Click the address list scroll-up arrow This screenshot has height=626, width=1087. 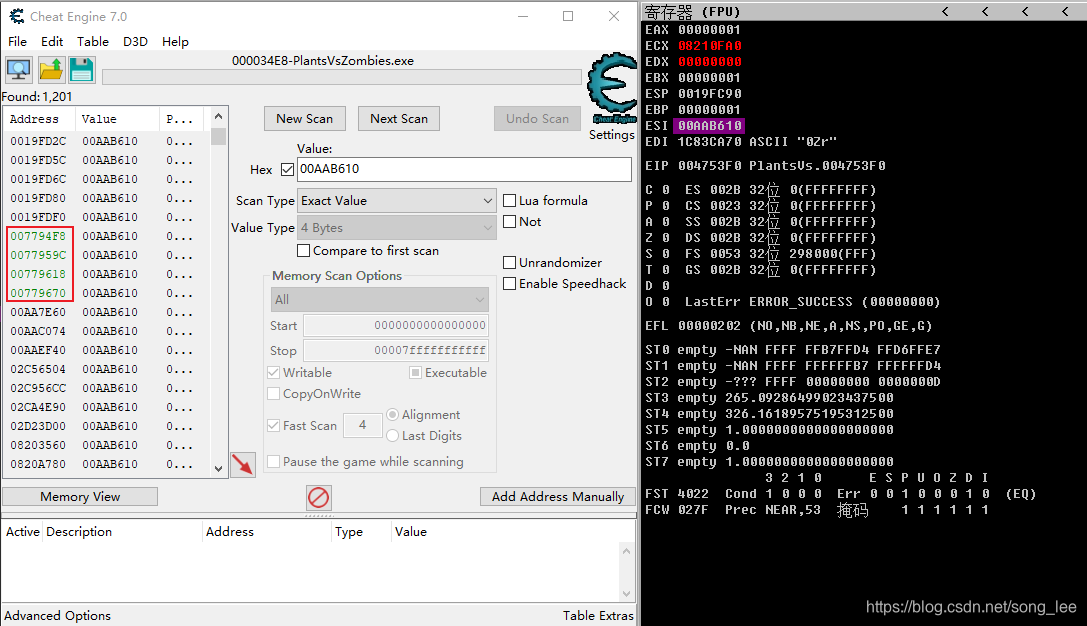pos(218,116)
